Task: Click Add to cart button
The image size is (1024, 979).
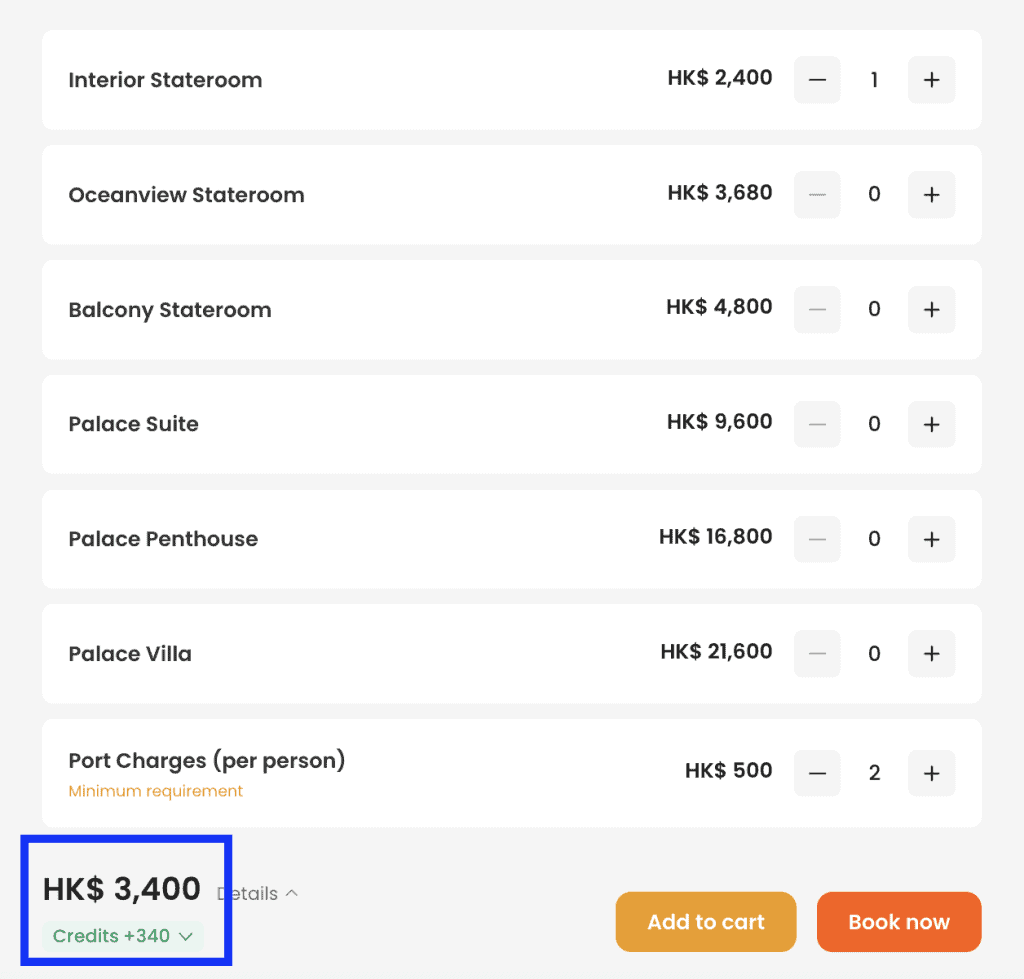Action: [705, 922]
